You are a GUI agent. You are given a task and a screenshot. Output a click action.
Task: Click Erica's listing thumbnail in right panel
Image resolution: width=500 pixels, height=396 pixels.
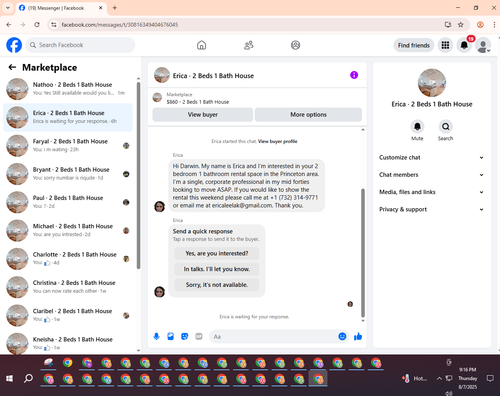tap(432, 83)
